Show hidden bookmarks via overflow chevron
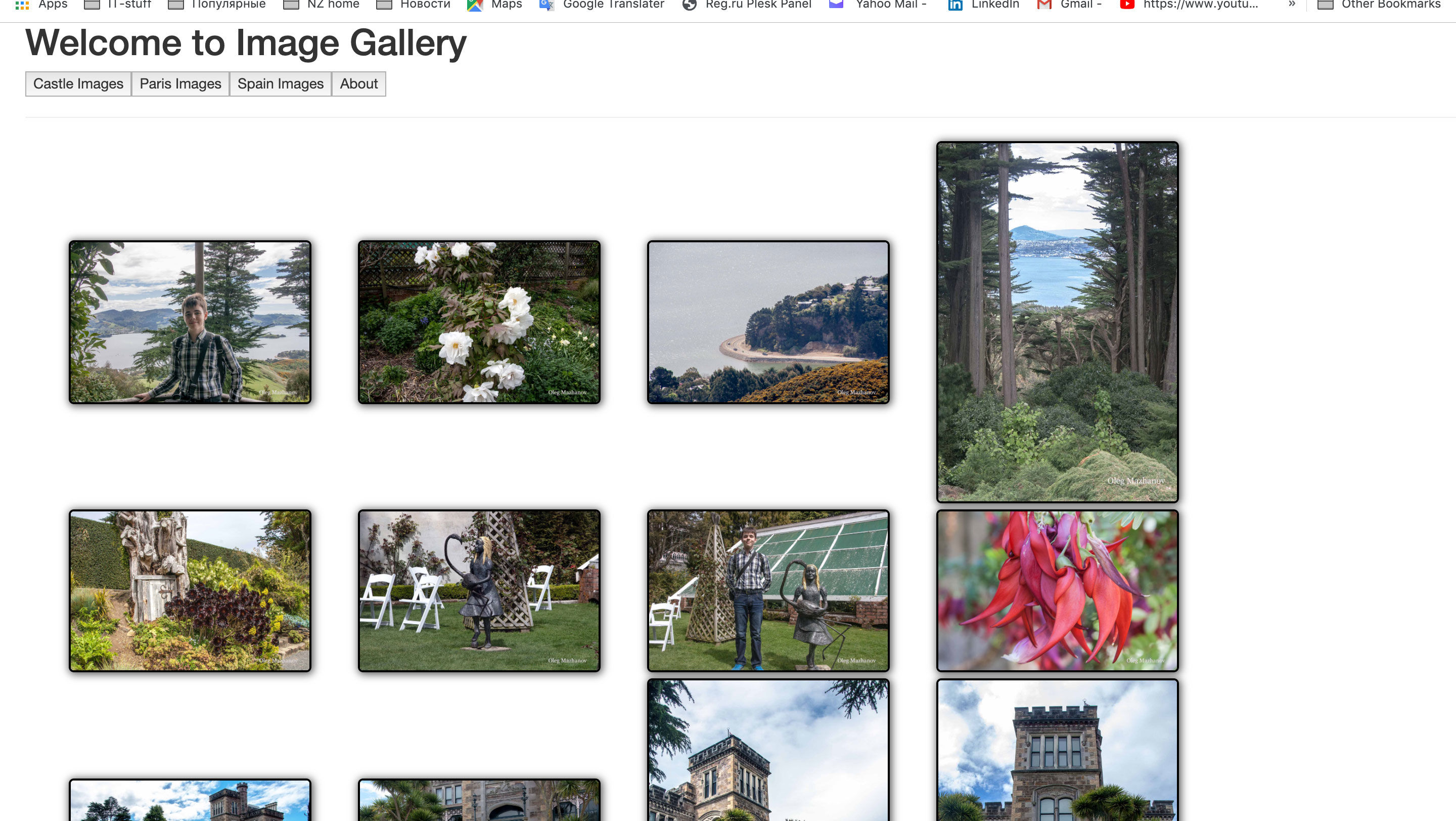This screenshot has height=821, width=1456. (x=1292, y=4)
